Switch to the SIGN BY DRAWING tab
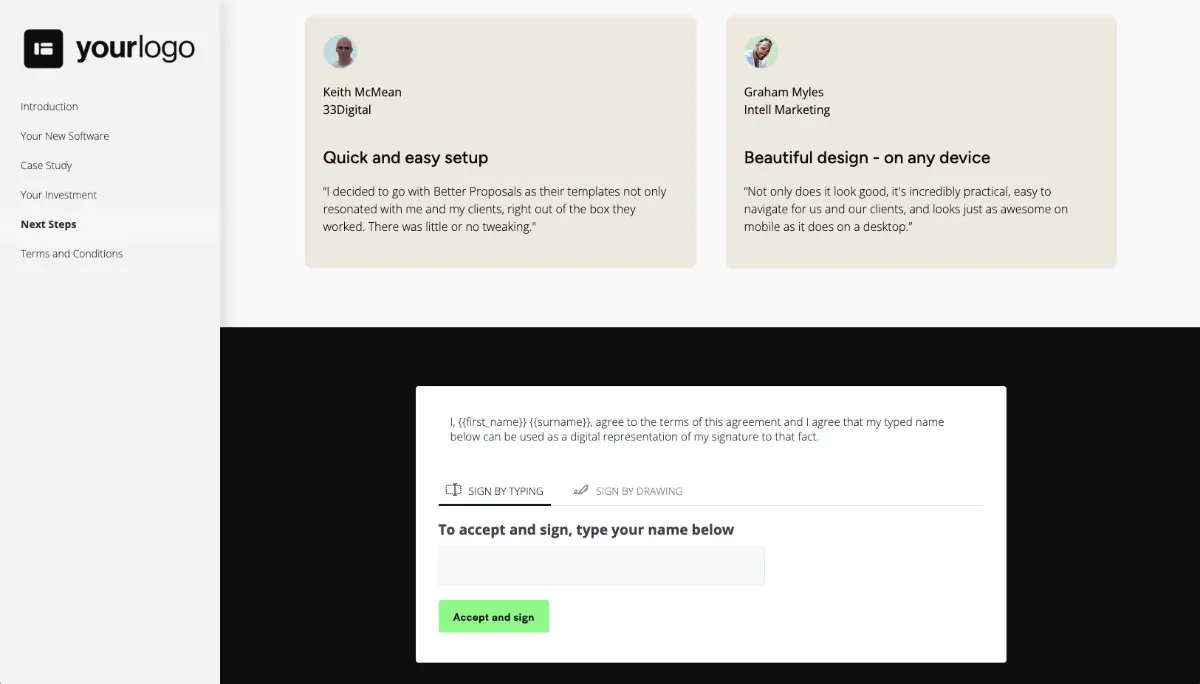The height and width of the screenshot is (684, 1200). tap(638, 491)
